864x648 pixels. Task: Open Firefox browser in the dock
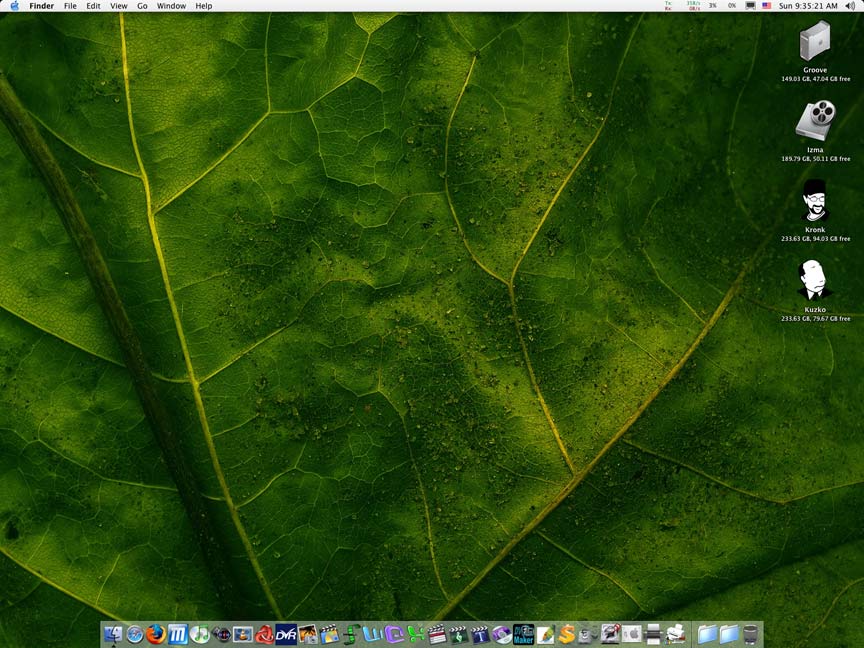(156, 634)
